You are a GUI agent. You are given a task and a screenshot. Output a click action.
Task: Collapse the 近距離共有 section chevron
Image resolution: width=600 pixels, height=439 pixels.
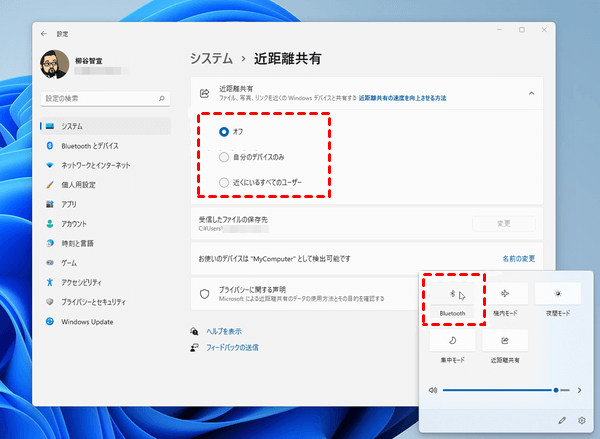point(531,93)
